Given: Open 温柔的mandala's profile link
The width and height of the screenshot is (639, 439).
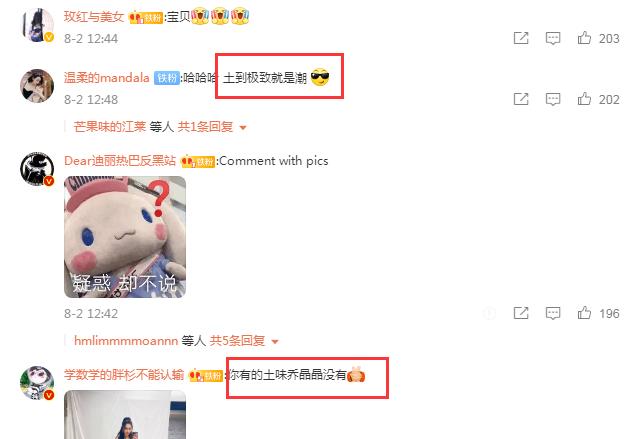Looking at the screenshot, I should (107, 77).
